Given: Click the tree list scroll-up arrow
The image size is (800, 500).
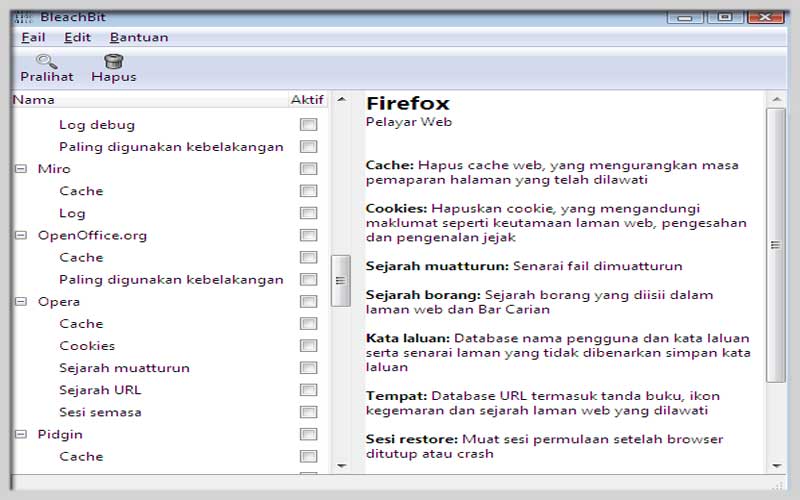Looking at the screenshot, I should click(x=341, y=99).
